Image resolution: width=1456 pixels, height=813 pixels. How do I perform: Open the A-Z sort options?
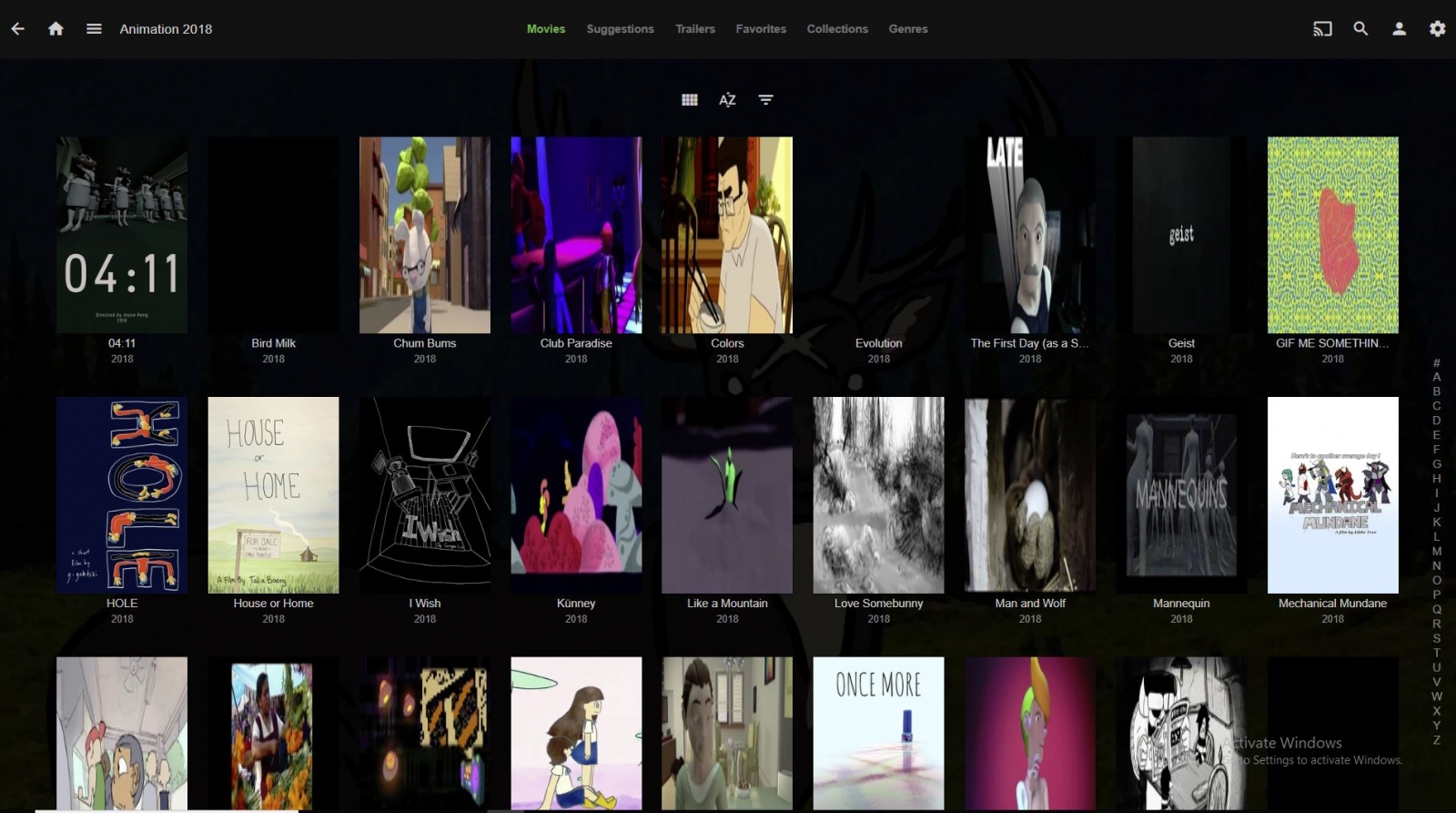coord(727,100)
